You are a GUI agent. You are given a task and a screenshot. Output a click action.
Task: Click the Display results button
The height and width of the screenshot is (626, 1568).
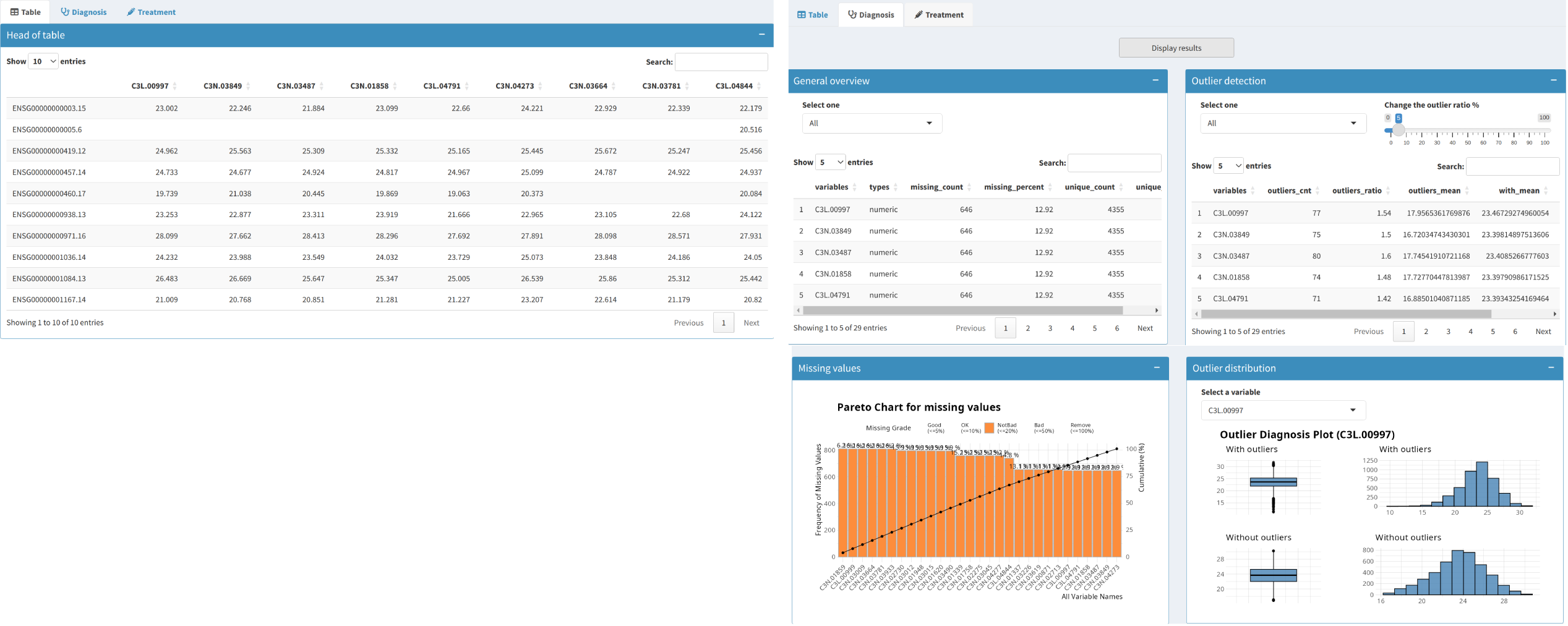pyautogui.click(x=1176, y=48)
